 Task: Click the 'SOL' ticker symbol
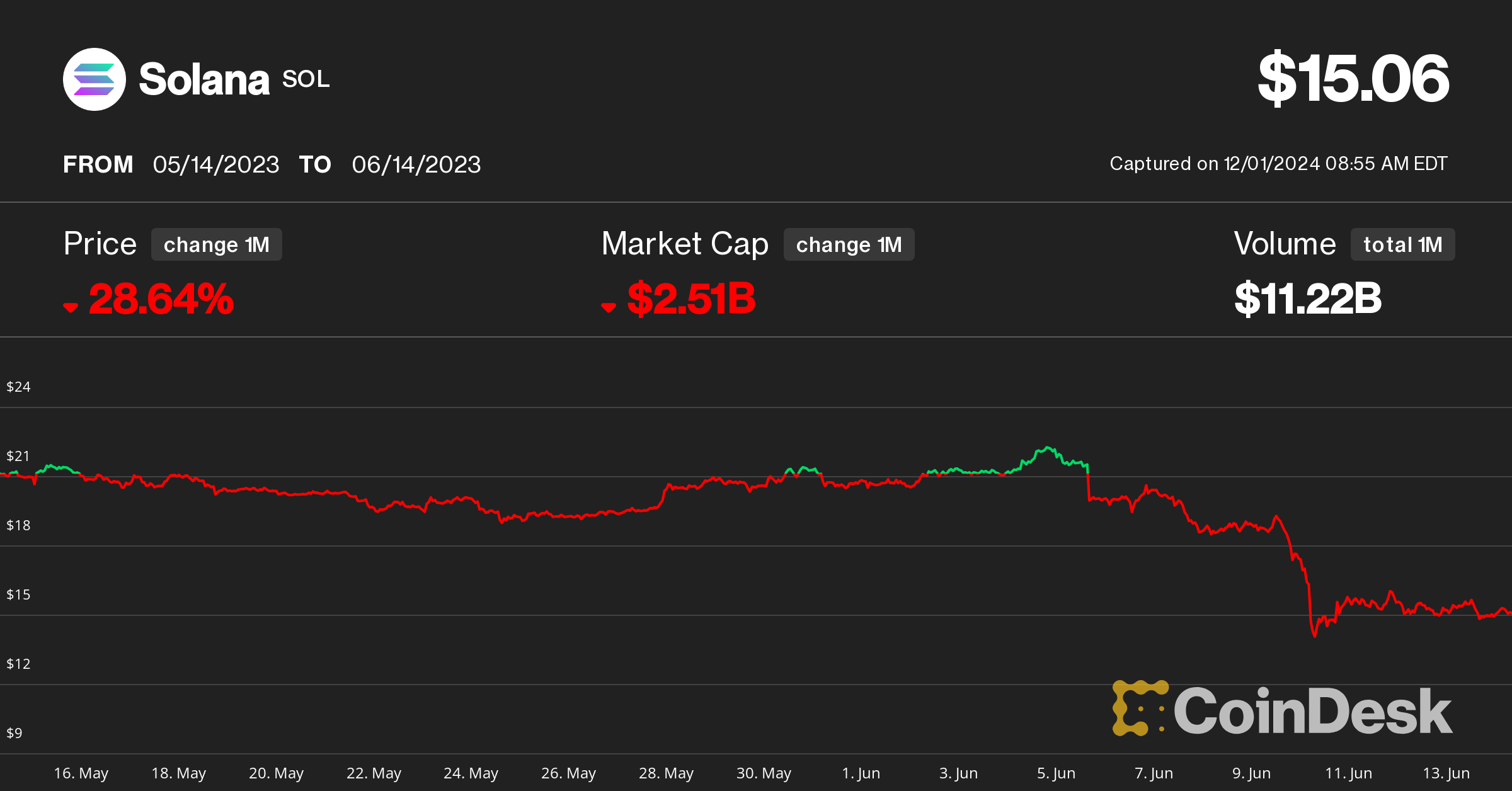point(306,79)
